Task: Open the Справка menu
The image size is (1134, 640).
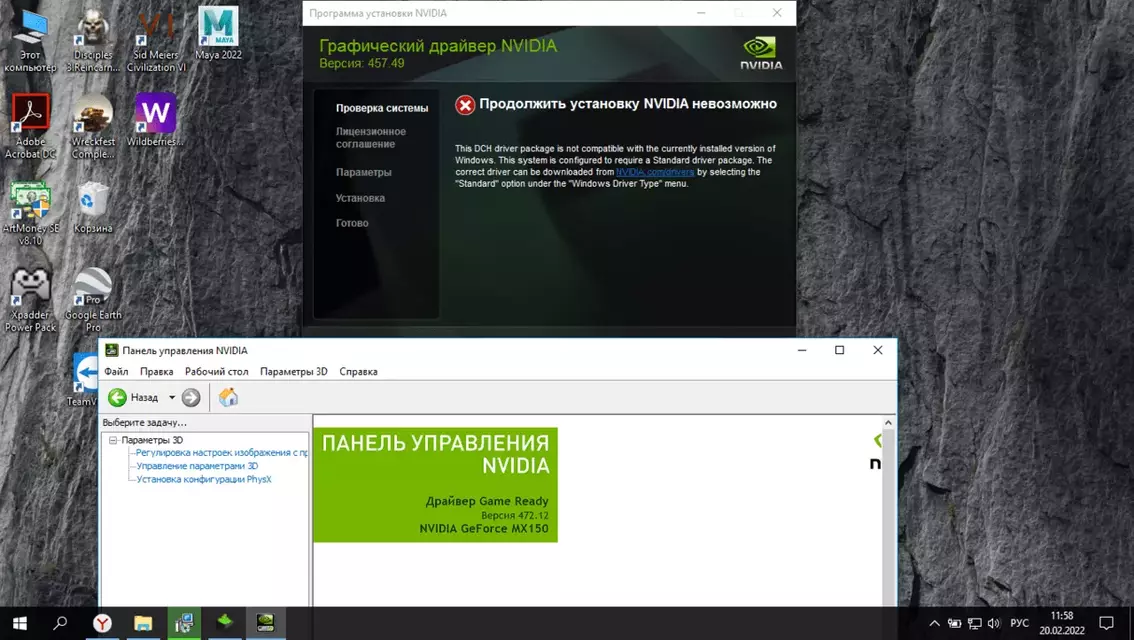Action: point(358,371)
